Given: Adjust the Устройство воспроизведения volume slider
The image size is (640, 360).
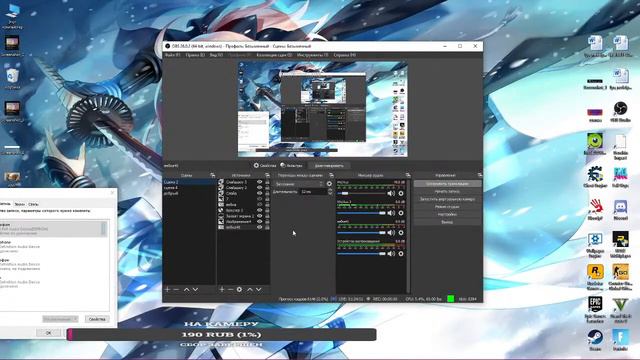Looking at the screenshot, I should 361,253.
